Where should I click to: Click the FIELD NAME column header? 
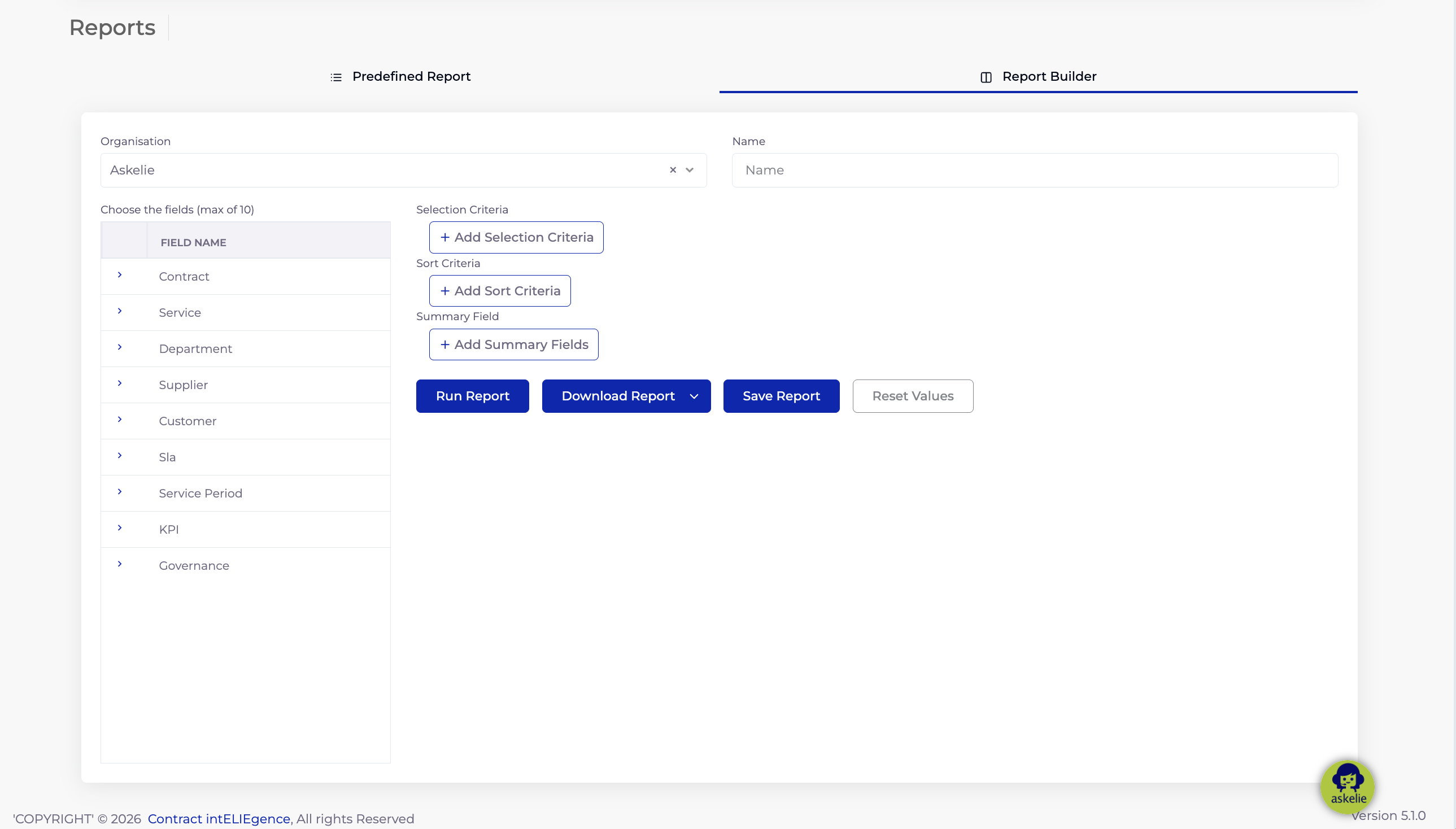[193, 243]
